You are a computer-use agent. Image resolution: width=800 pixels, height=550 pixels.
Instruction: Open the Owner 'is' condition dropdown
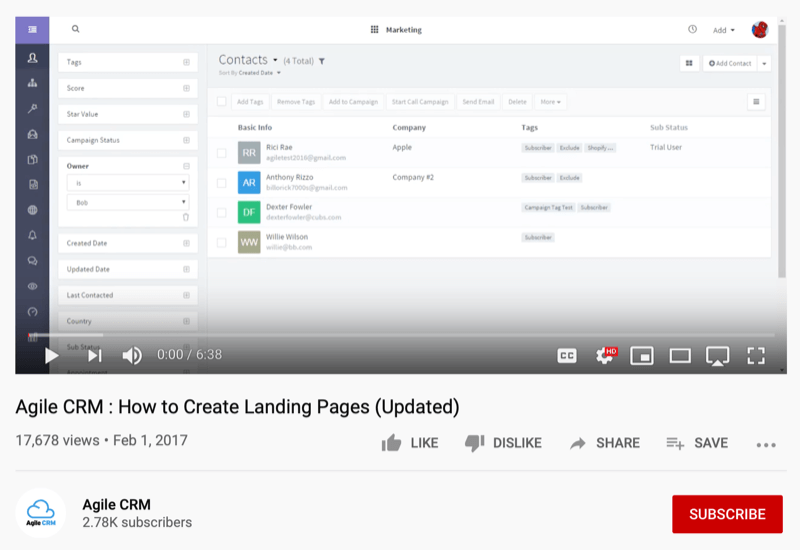coord(128,183)
